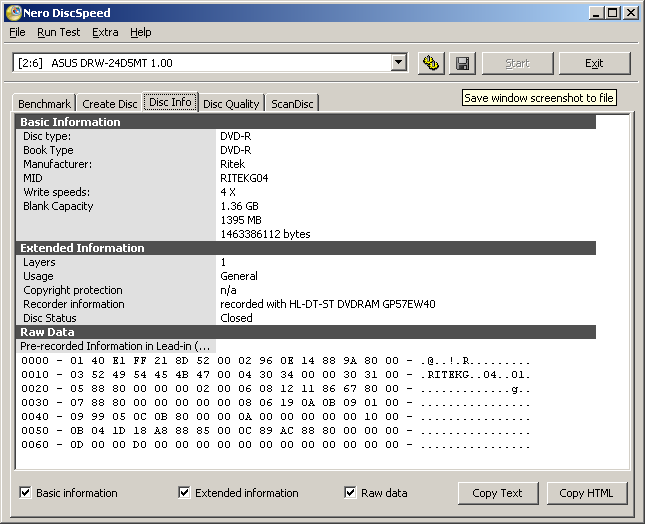
Task: Click the Copy HTML button
Action: (587, 493)
